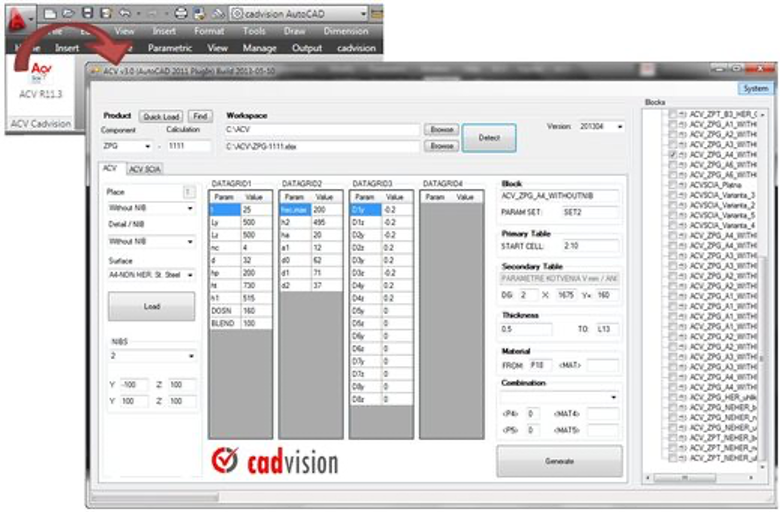Open the Version 201304 dropdown
780x512 pixels.
pos(601,127)
